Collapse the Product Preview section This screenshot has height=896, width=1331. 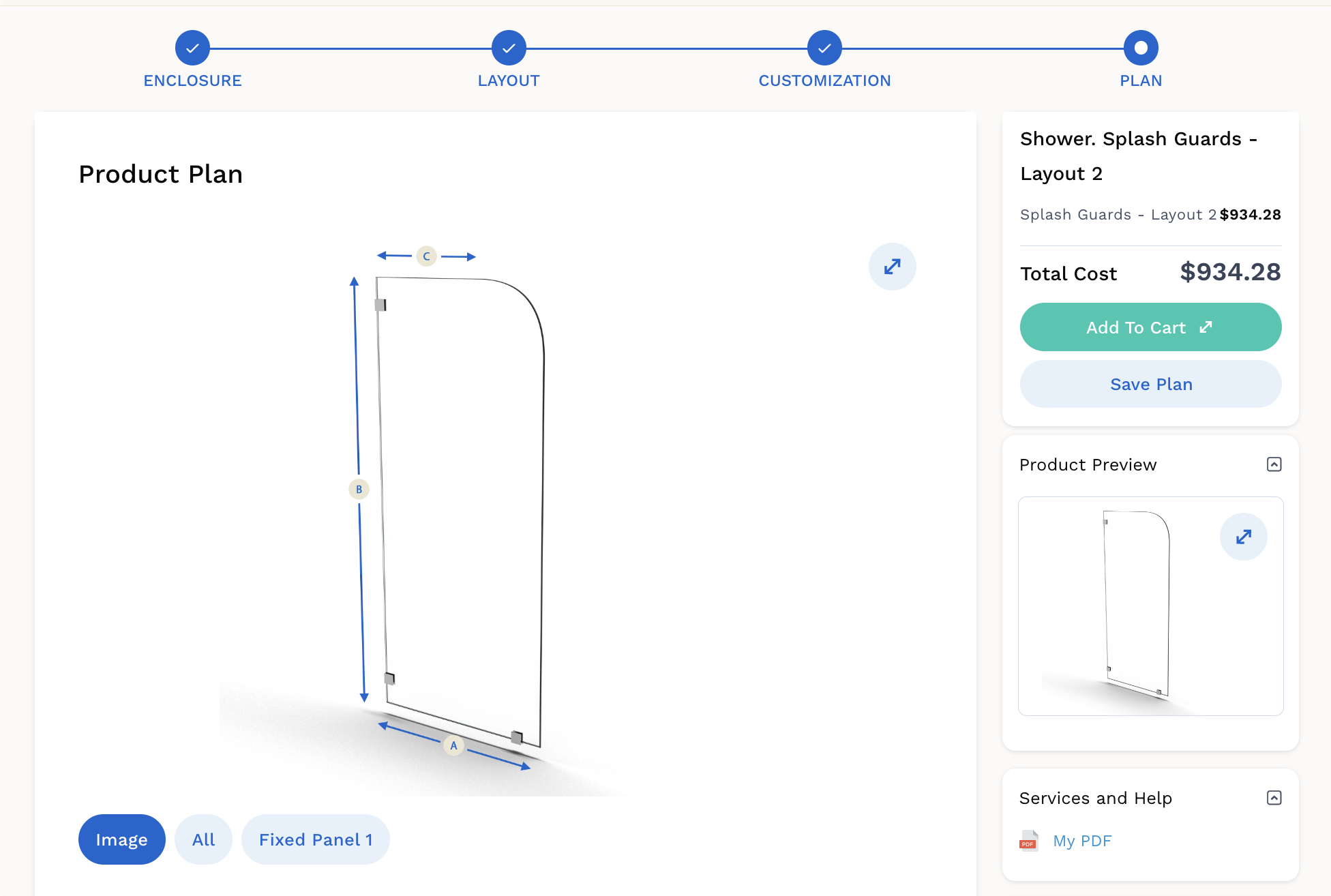pos(1274,464)
